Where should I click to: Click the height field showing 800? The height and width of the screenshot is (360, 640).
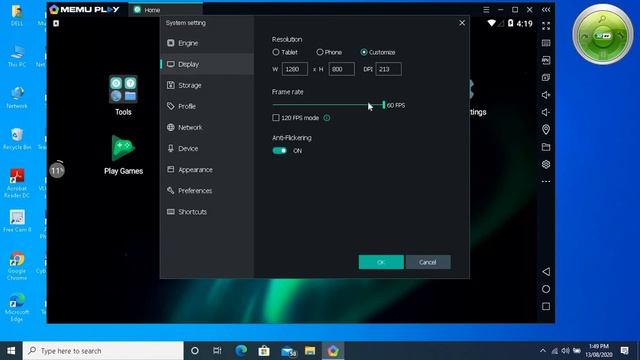tap(342, 69)
